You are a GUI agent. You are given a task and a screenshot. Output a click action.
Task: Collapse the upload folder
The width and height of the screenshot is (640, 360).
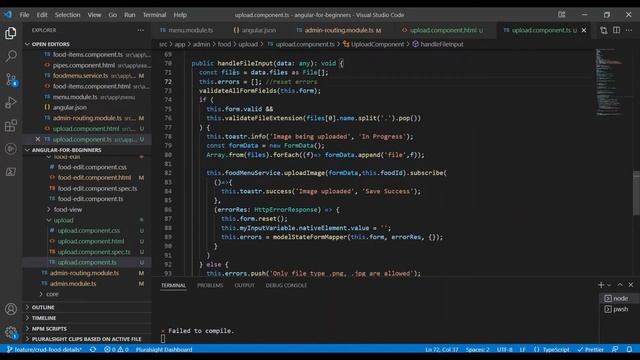click(63, 220)
